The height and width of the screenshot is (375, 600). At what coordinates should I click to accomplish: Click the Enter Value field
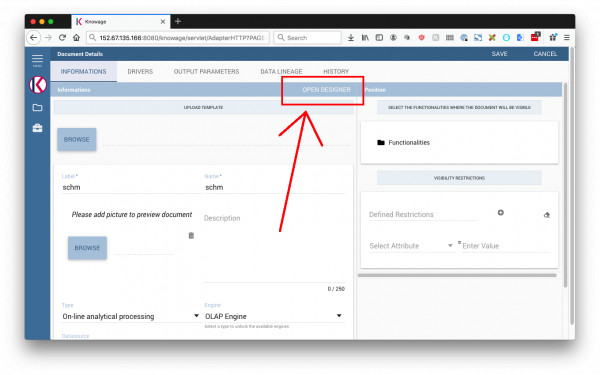tap(506, 246)
